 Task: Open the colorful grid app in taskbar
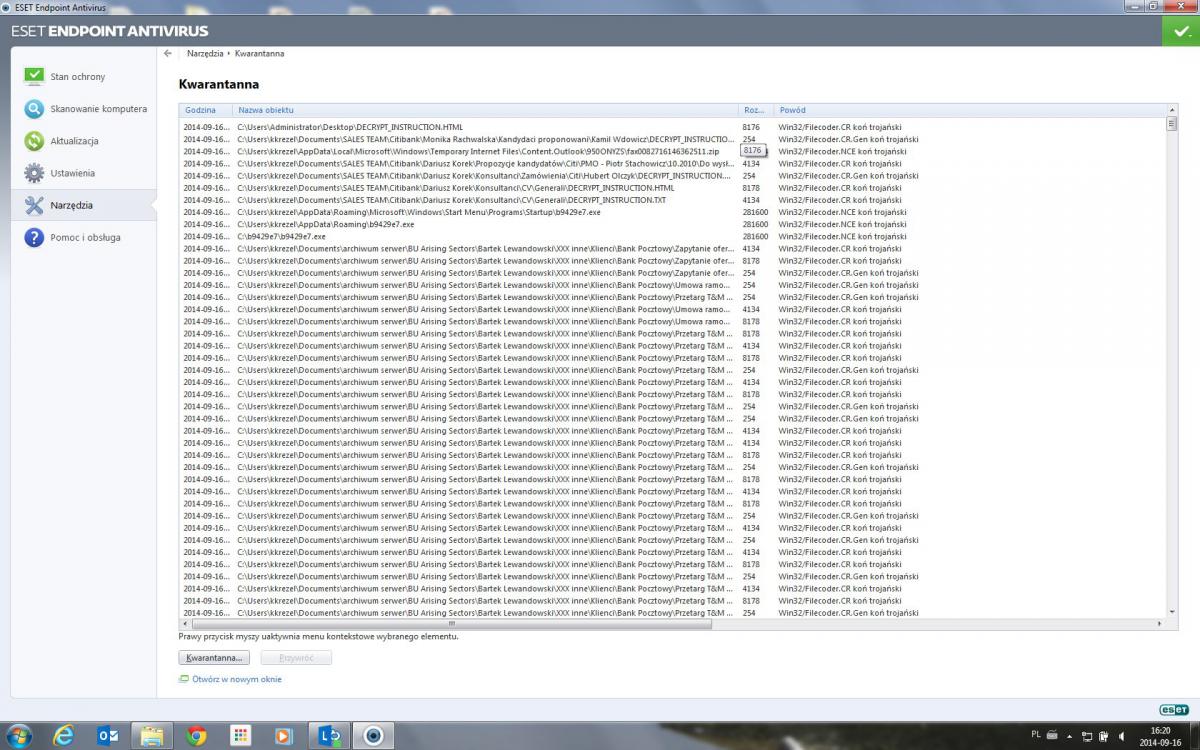240,735
